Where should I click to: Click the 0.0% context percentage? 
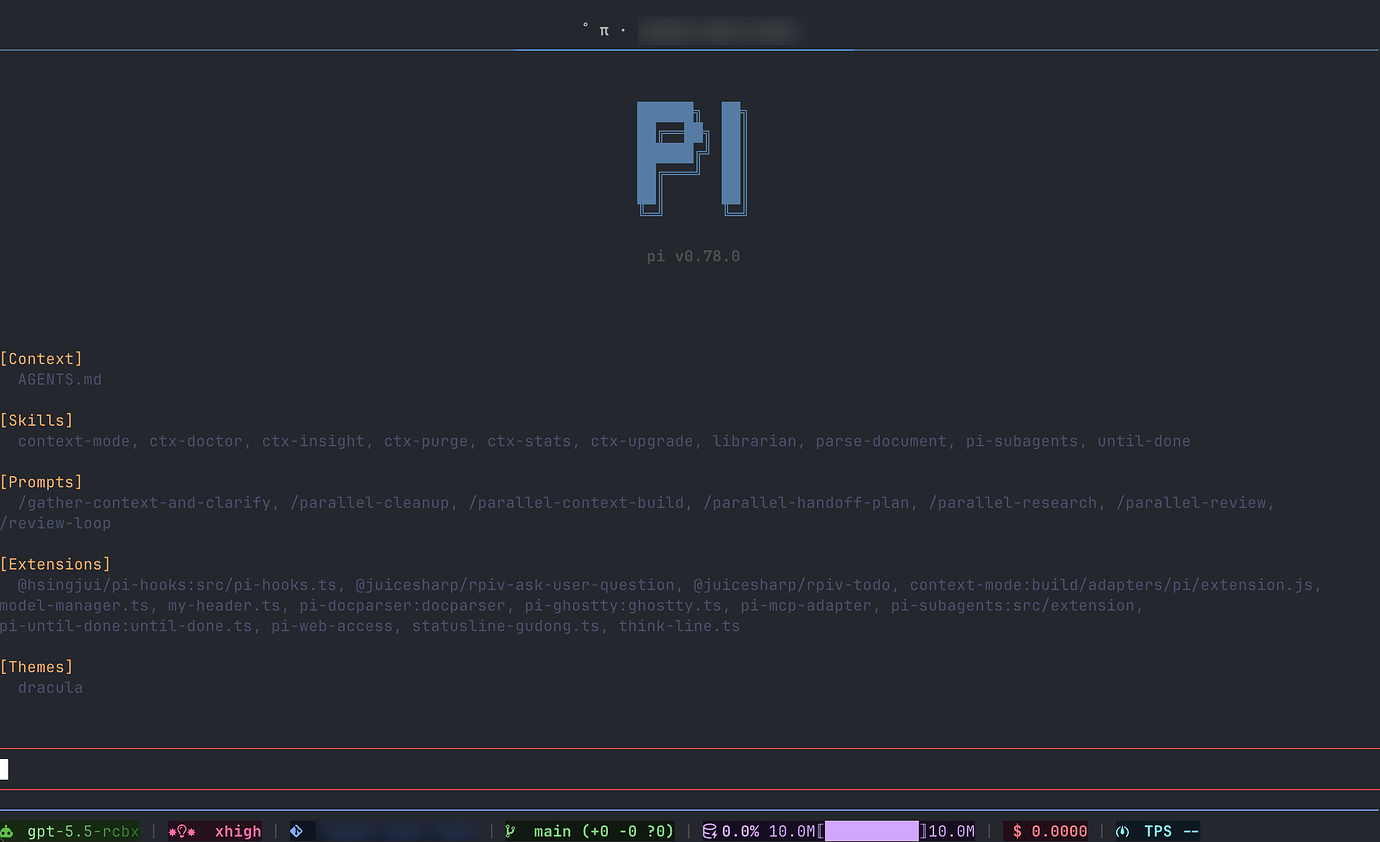click(741, 831)
